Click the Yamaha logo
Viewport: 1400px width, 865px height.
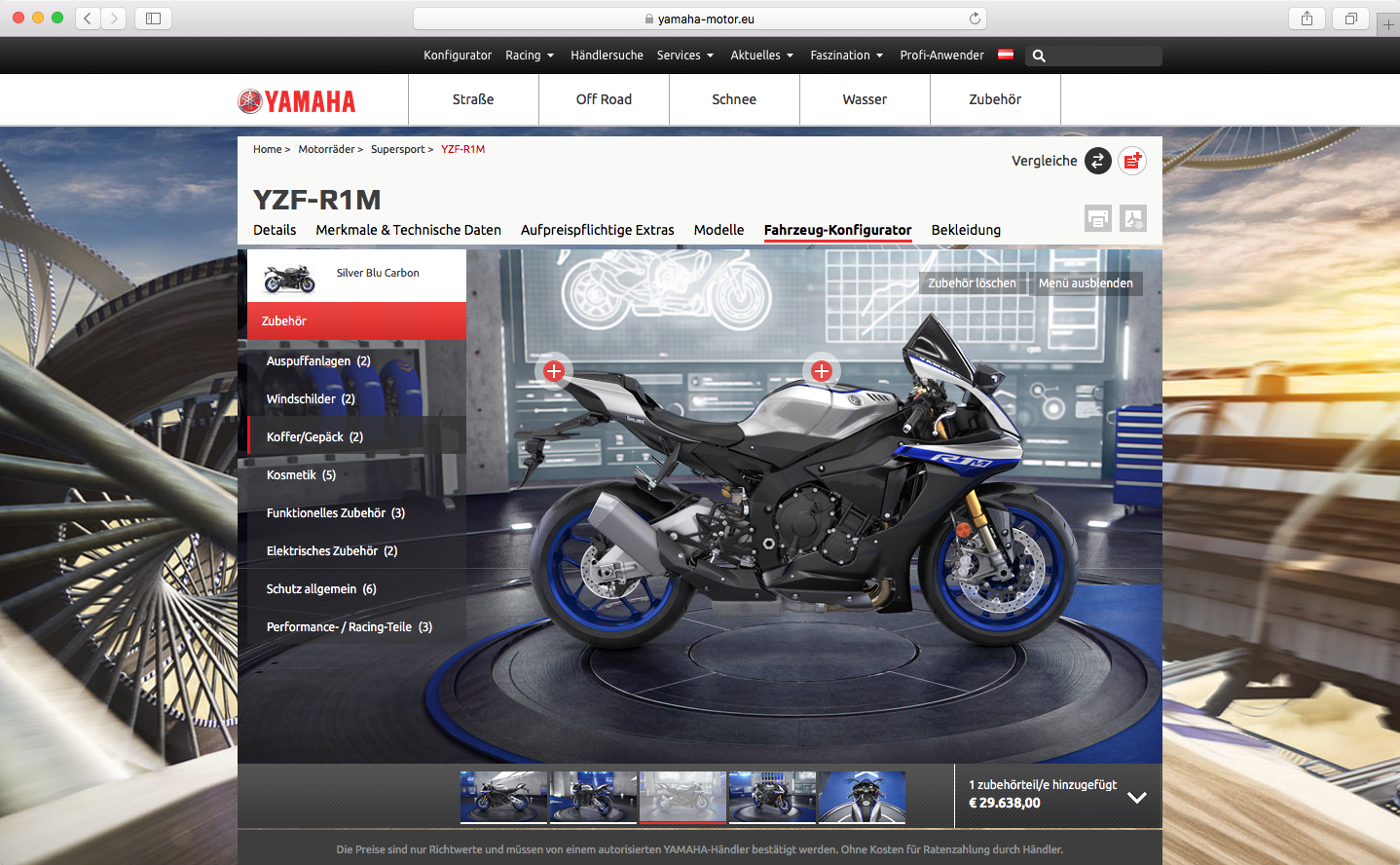297,101
